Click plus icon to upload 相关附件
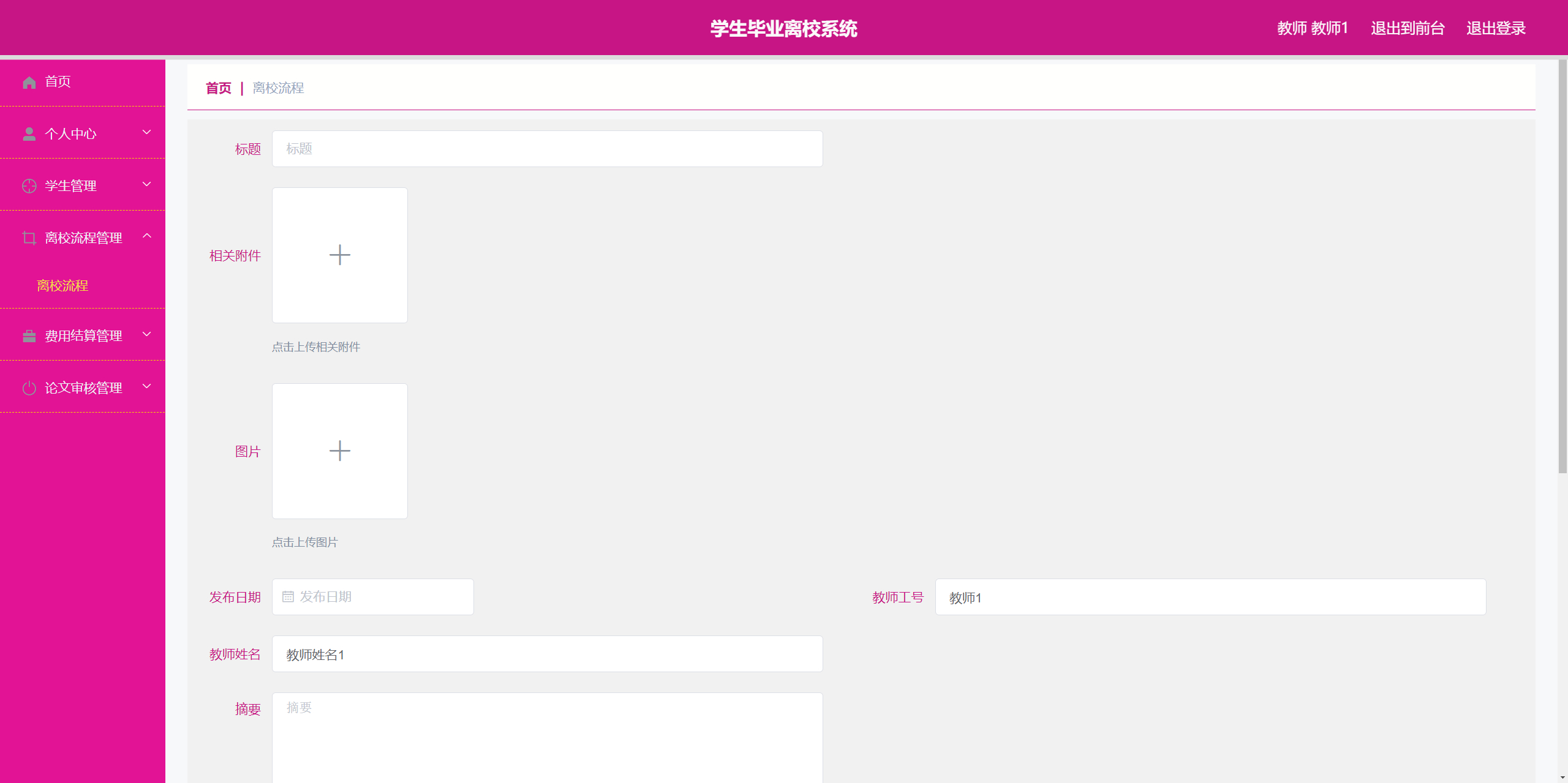Screen dimensions: 1568x783 tap(339, 255)
